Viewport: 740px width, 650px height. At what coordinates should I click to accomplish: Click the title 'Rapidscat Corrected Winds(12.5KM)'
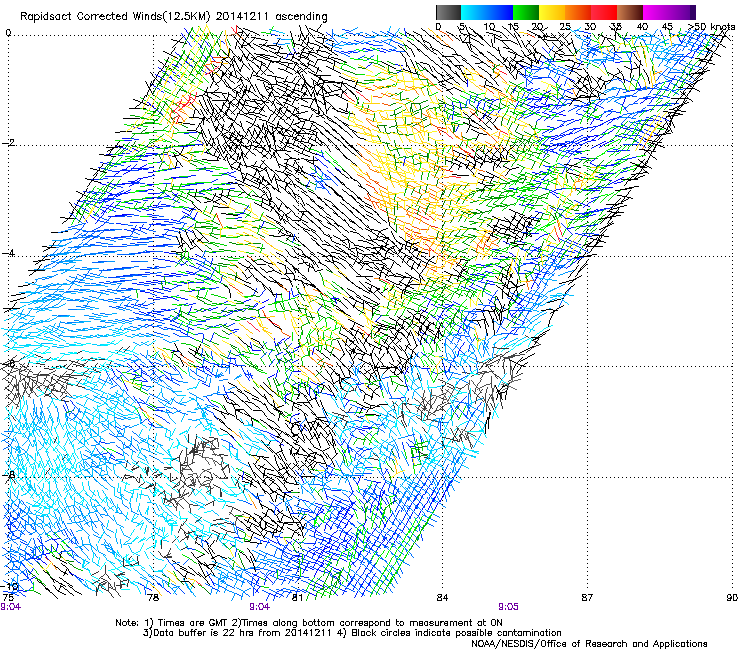[116, 17]
